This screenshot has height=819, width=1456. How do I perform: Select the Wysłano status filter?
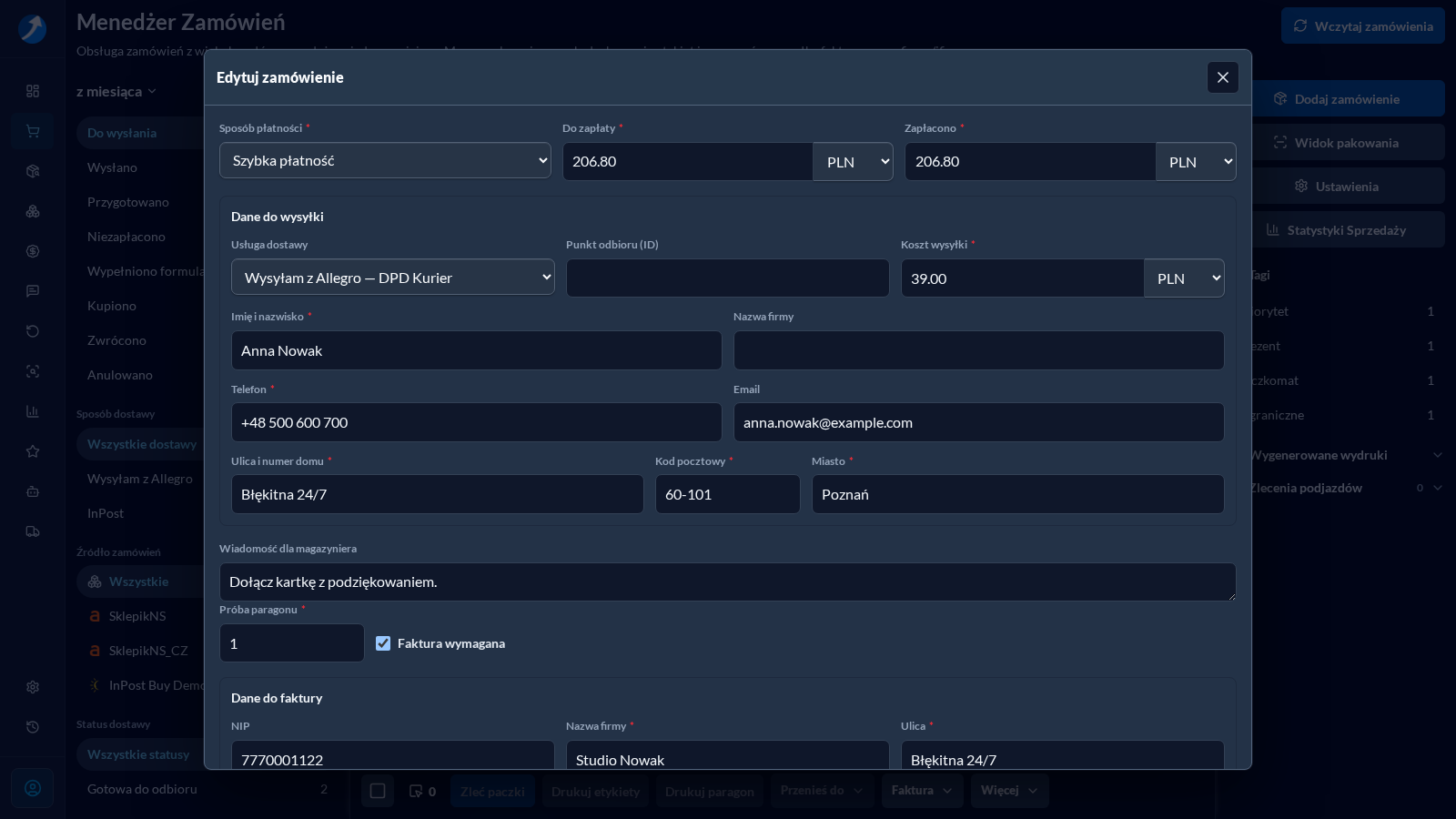[141, 167]
